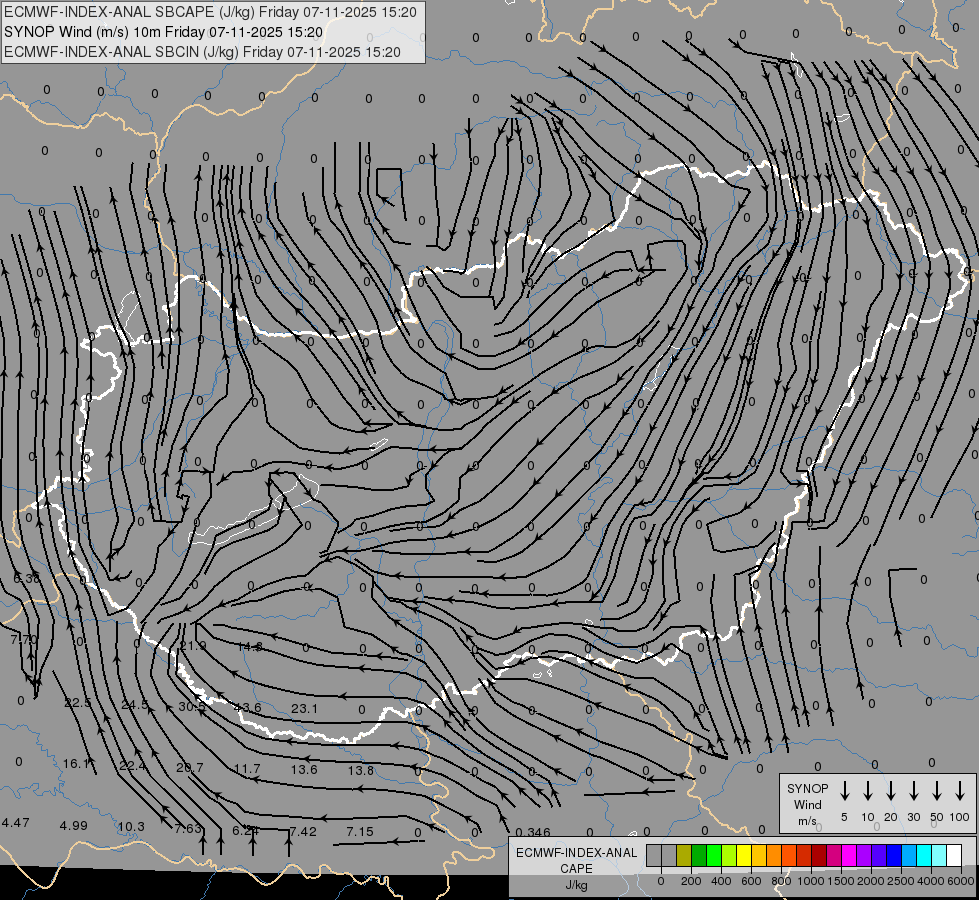Click the 24.5 CAPE value on map

[135, 705]
